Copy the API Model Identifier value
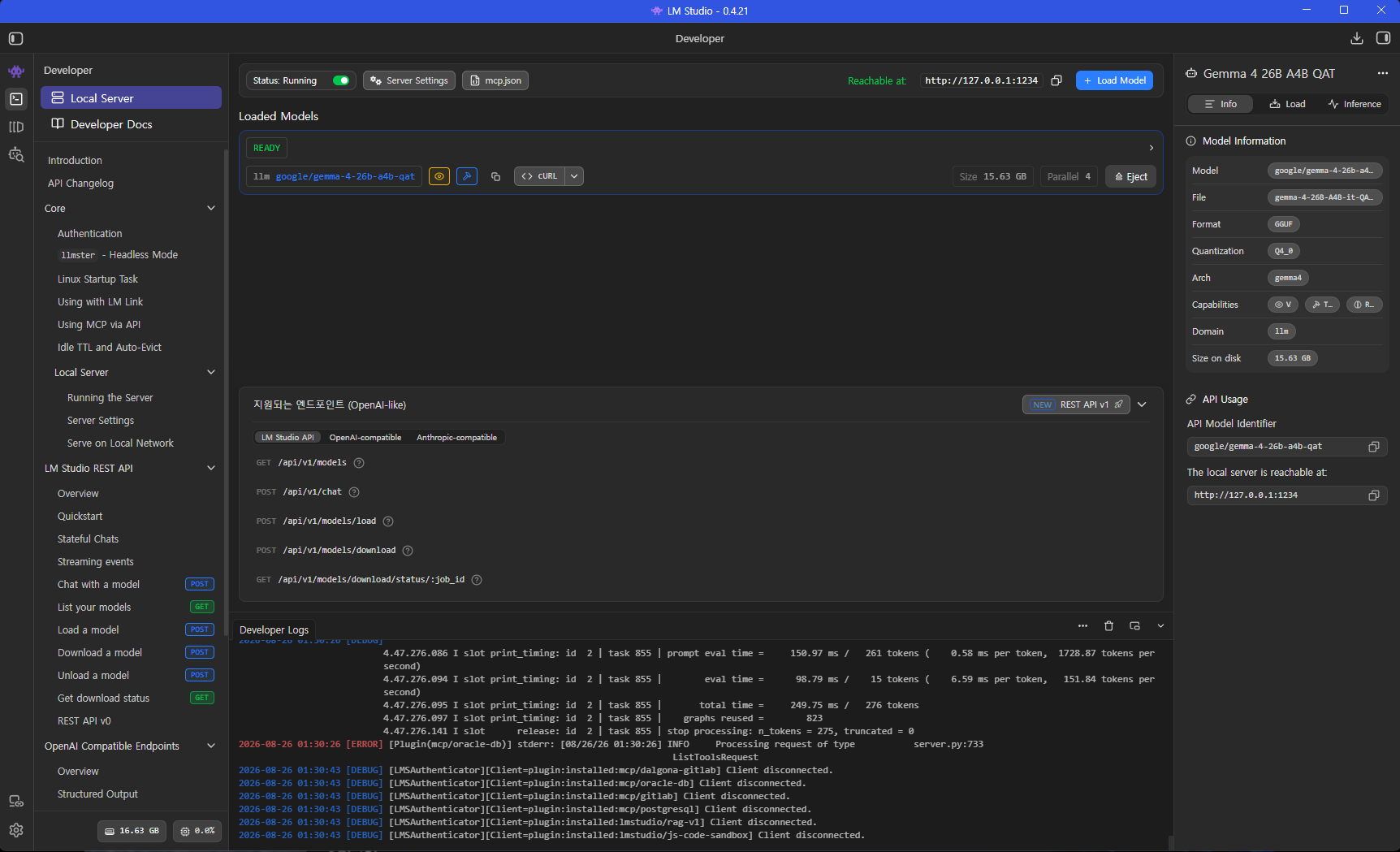 pos(1374,447)
